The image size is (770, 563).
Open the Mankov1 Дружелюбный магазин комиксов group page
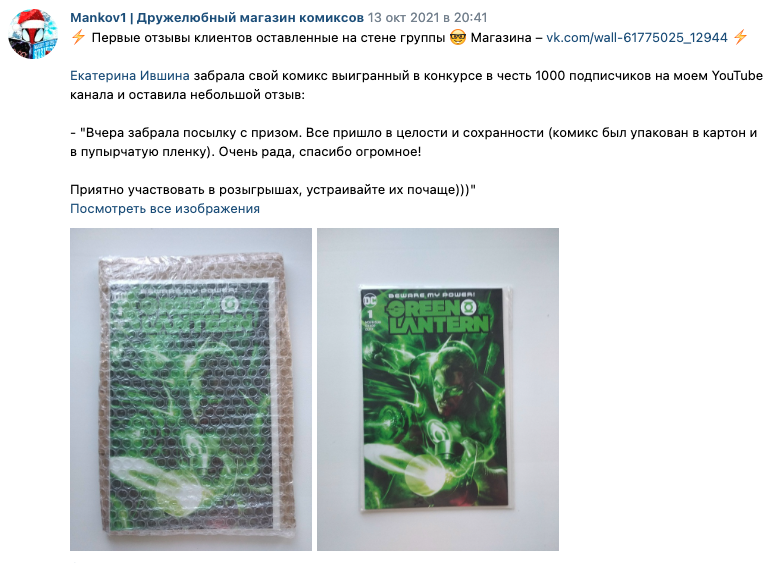[x=217, y=18]
